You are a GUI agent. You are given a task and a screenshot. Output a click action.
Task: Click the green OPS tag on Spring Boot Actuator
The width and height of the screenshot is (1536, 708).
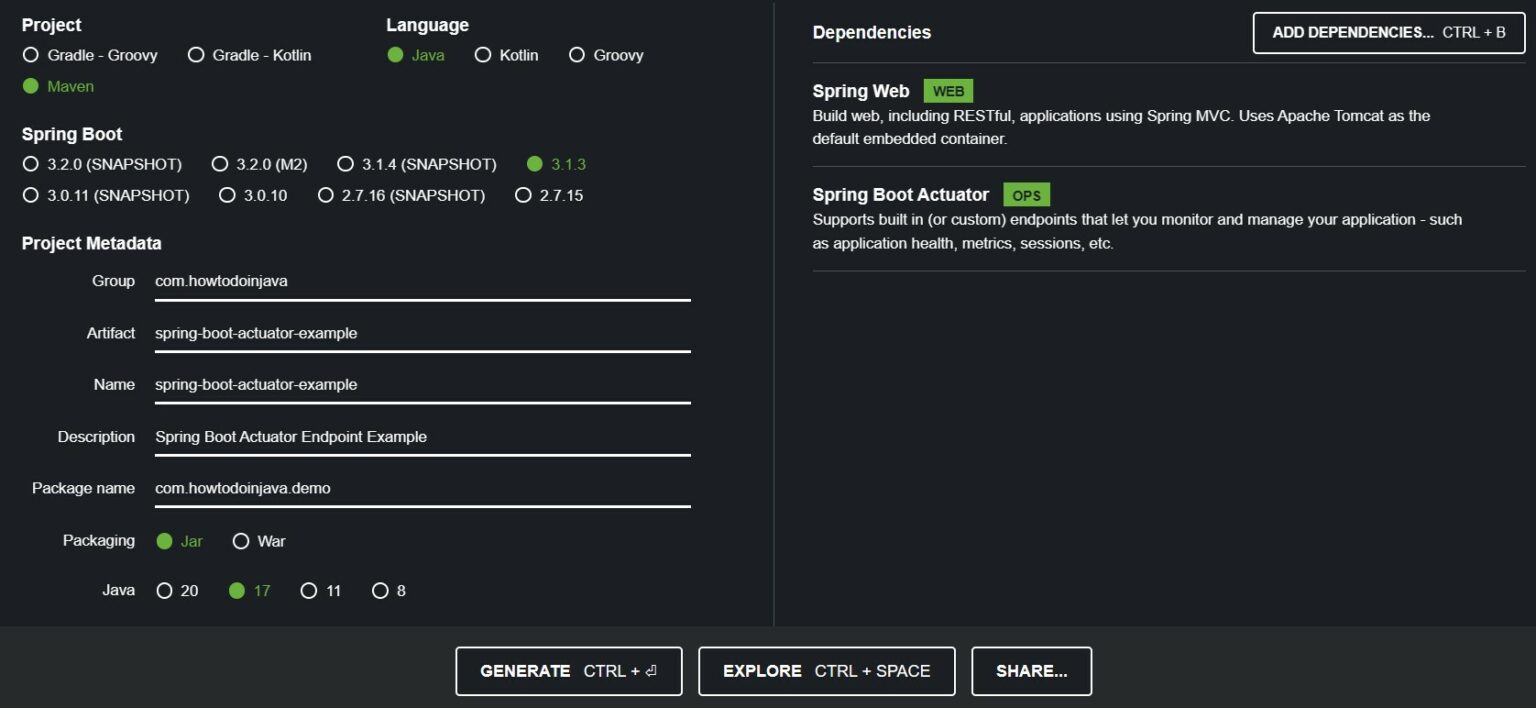pyautogui.click(x=1025, y=195)
